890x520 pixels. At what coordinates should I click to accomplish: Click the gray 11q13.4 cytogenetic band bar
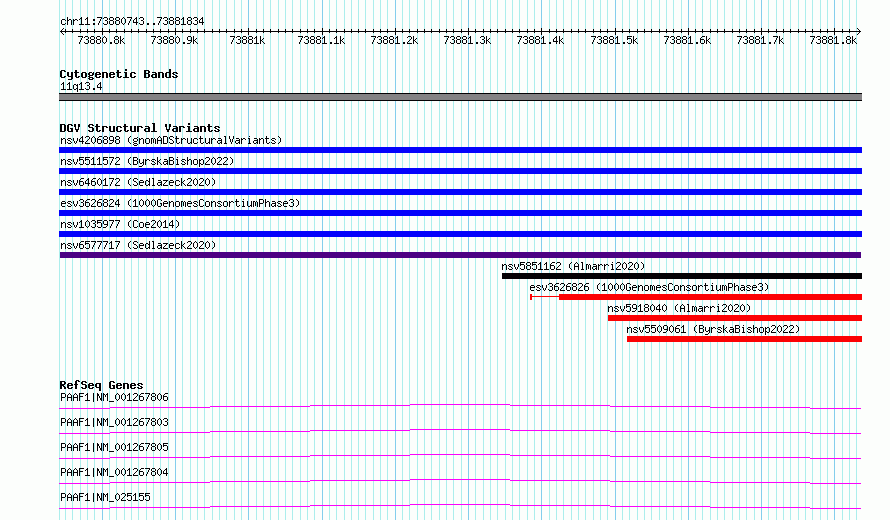pos(460,97)
